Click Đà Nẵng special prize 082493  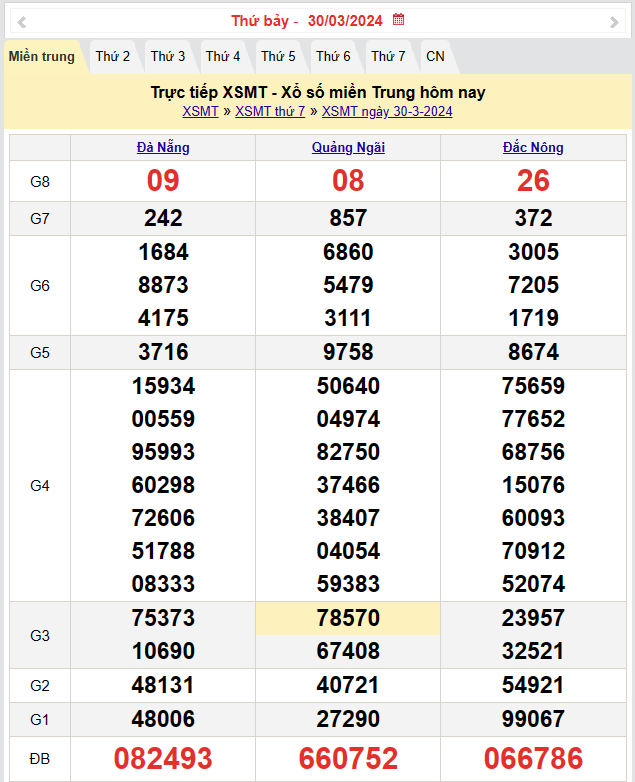click(x=163, y=759)
